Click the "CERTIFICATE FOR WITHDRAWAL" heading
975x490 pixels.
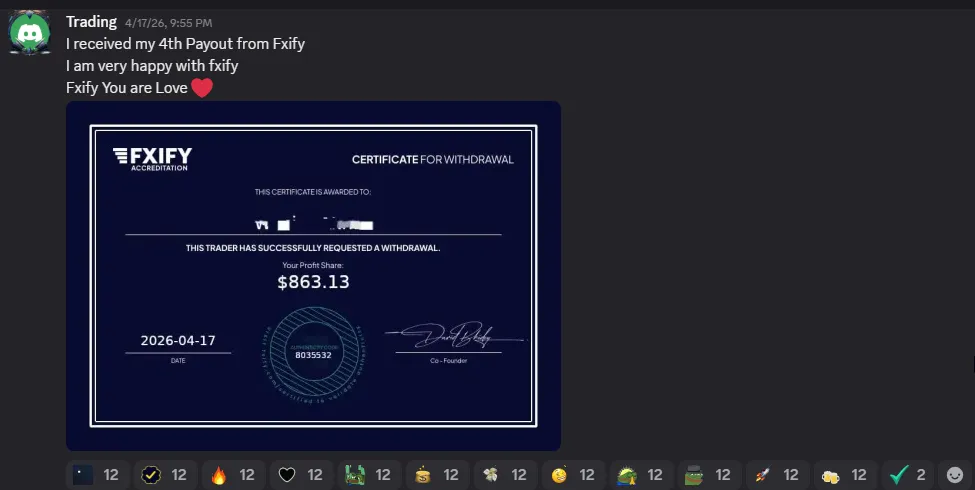(433, 160)
